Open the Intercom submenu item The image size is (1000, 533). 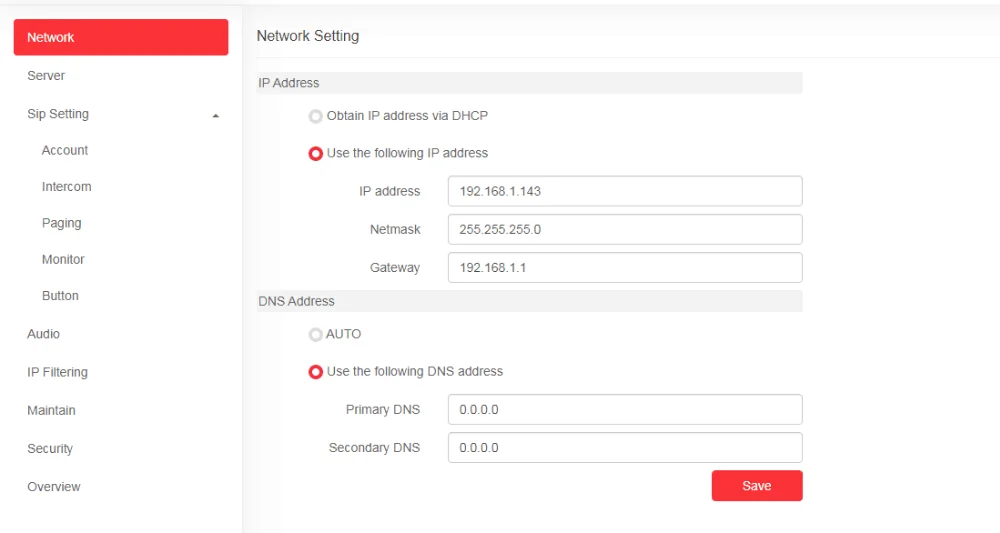pos(66,186)
